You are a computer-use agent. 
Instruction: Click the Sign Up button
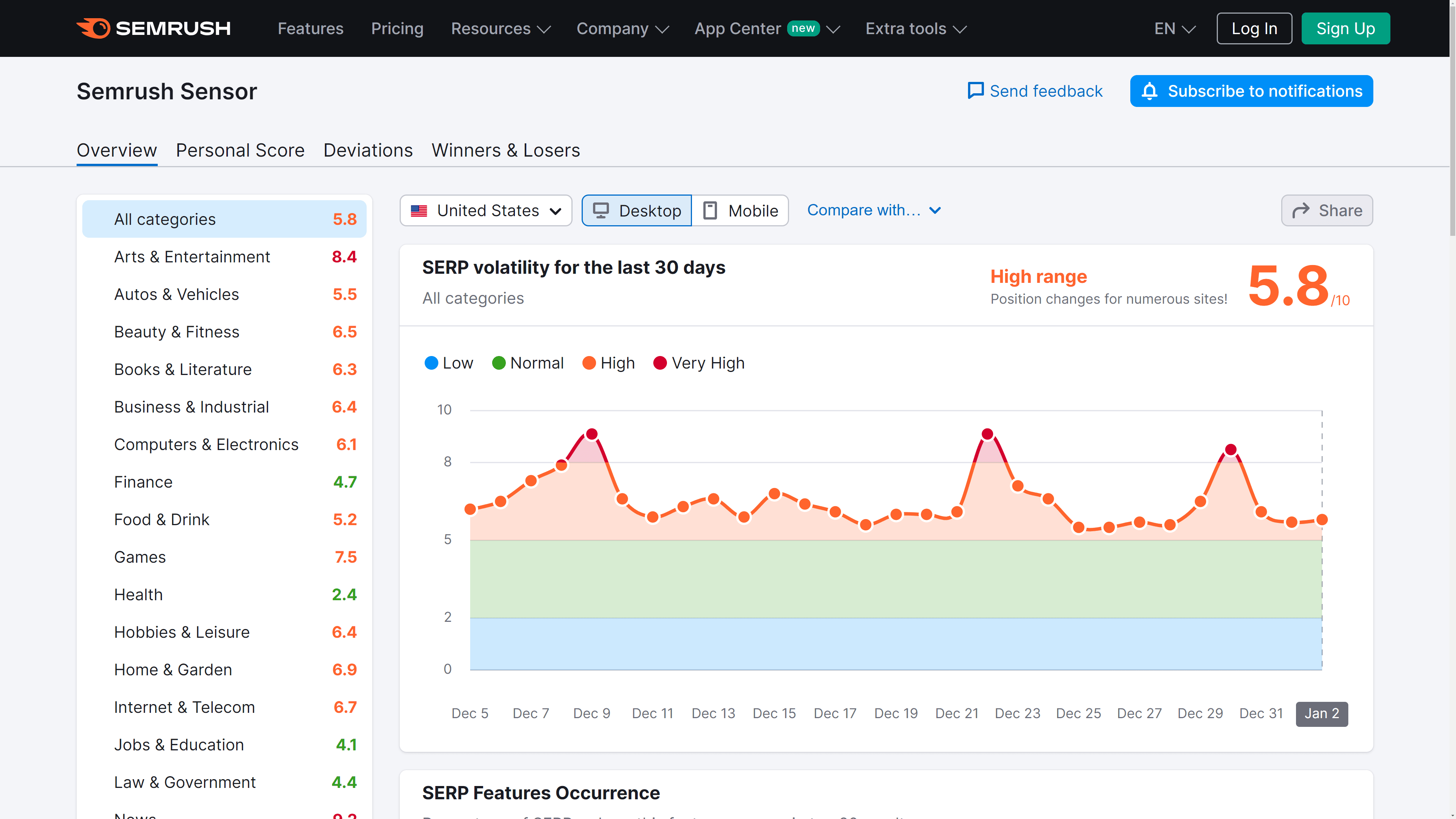[1345, 28]
